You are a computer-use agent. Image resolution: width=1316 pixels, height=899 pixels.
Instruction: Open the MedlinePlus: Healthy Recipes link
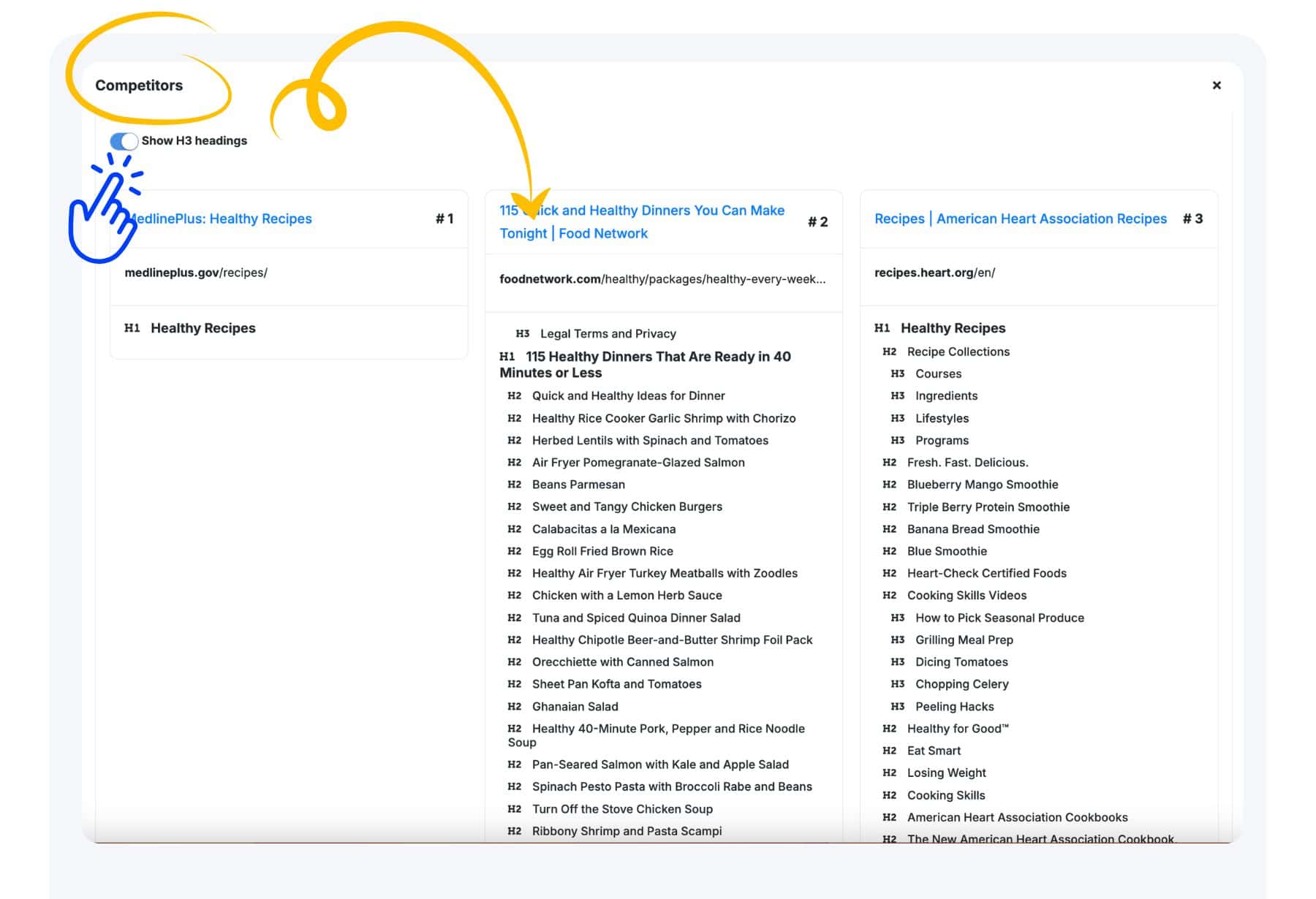[219, 219]
